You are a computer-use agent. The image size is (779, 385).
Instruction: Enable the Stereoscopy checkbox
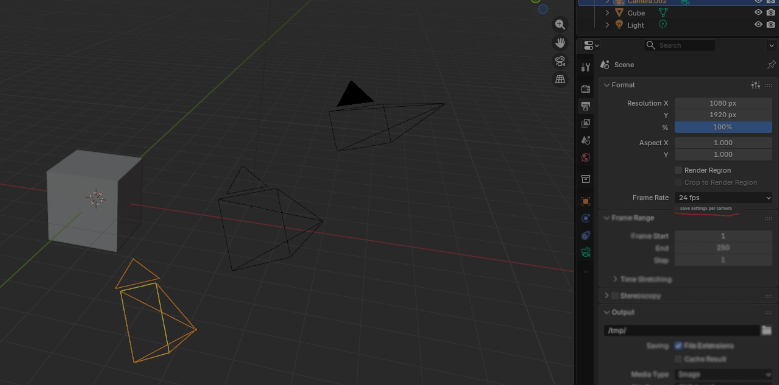point(615,296)
